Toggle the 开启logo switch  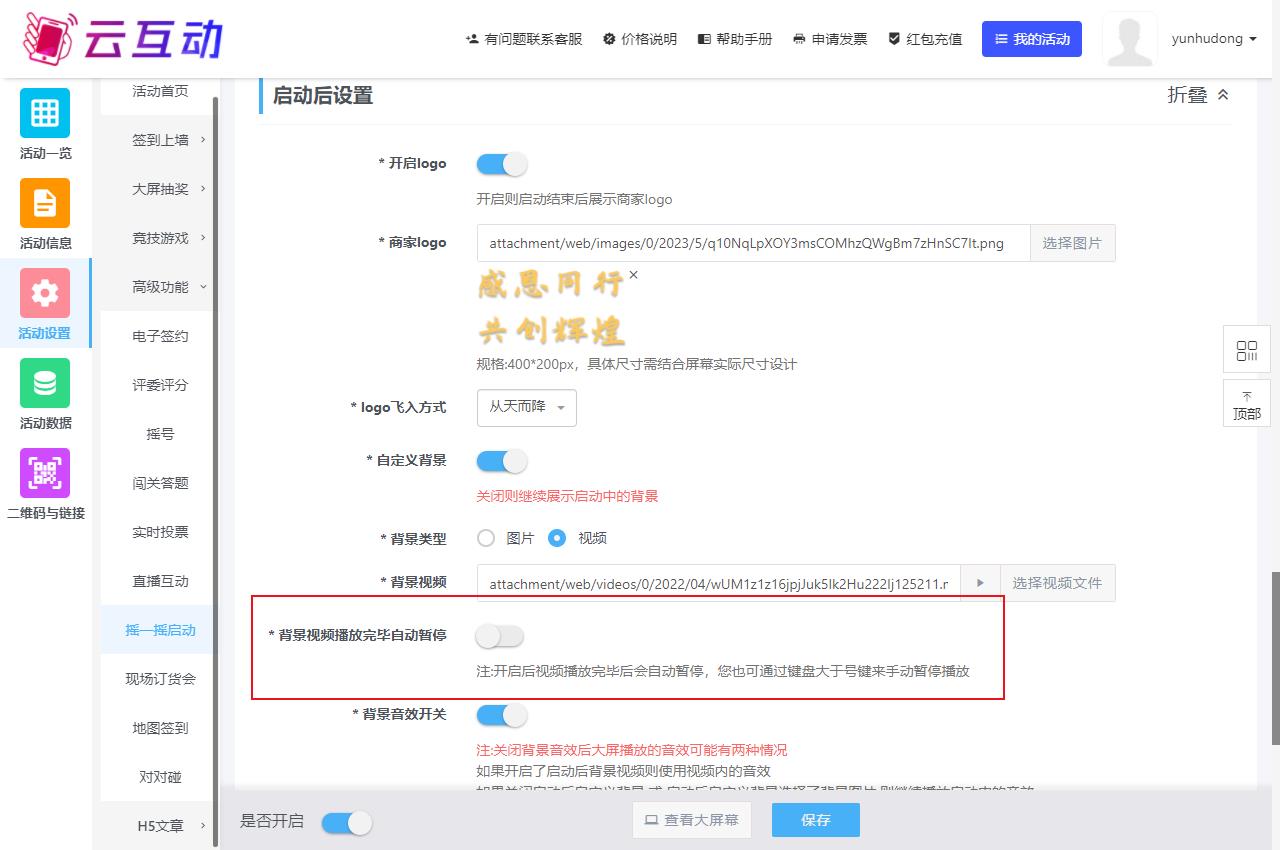(x=501, y=164)
